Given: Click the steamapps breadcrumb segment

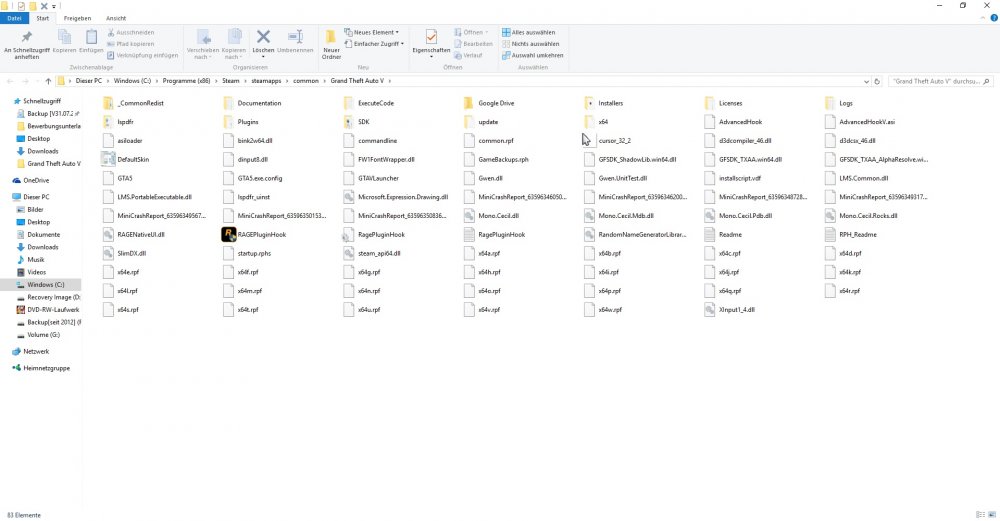Looking at the screenshot, I should tap(266, 81).
